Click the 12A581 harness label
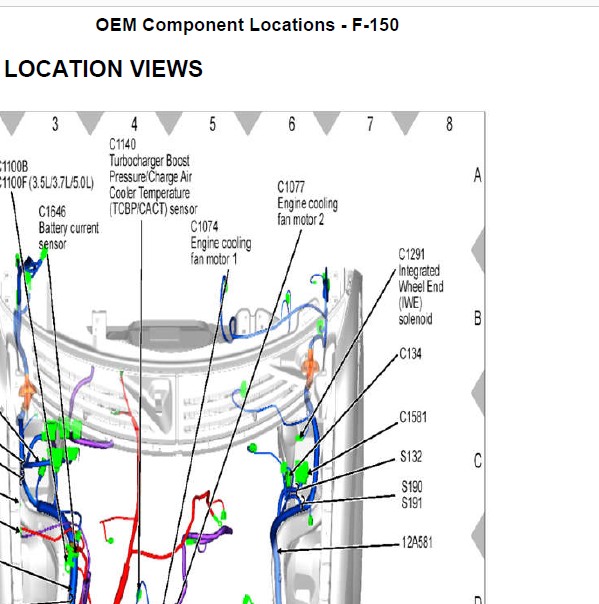The width and height of the screenshot is (599, 604). point(417,542)
